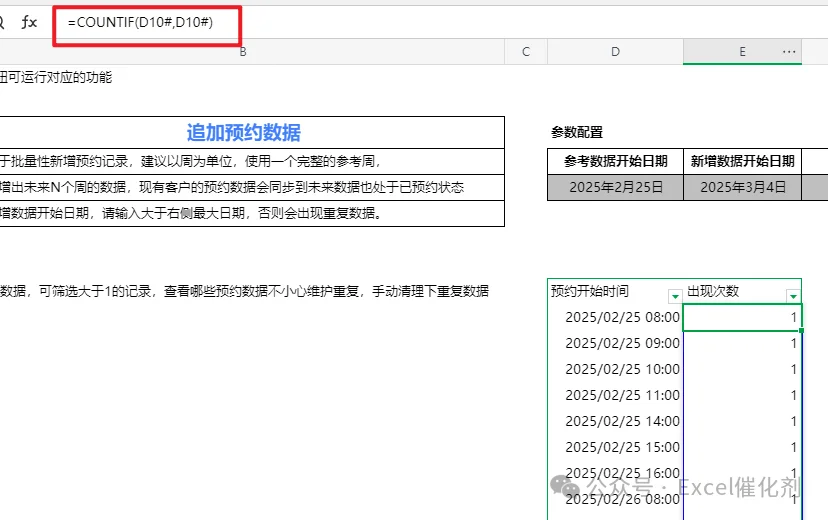Click the 新增数据开始日期 header cell

[x=742, y=162]
